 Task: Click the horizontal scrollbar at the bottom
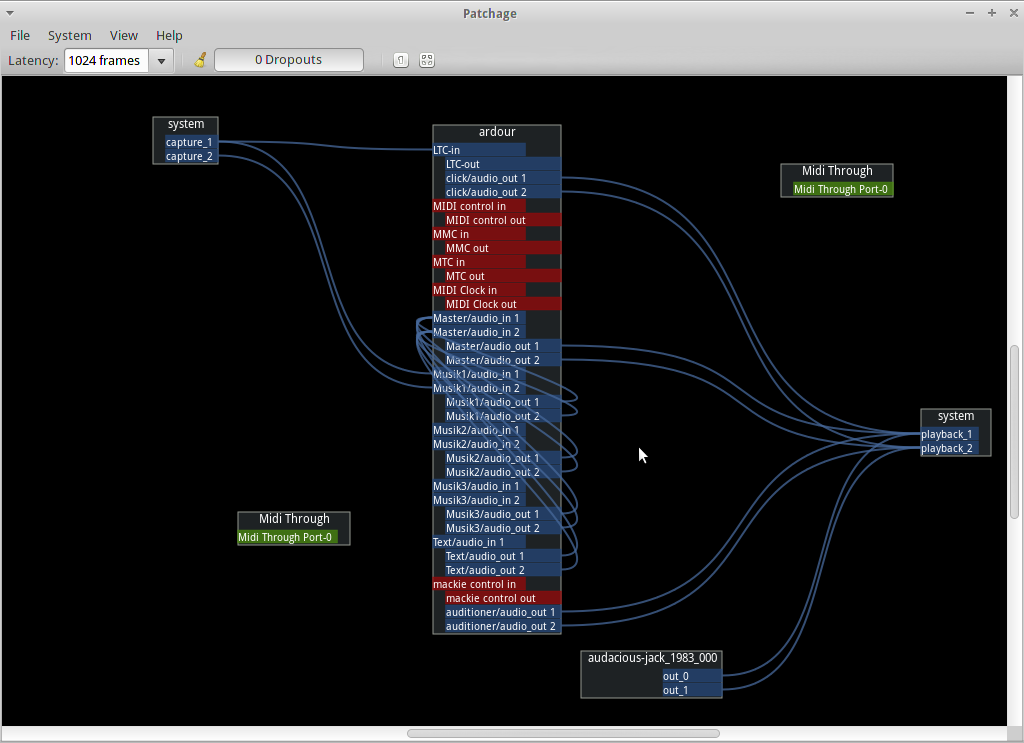point(562,733)
